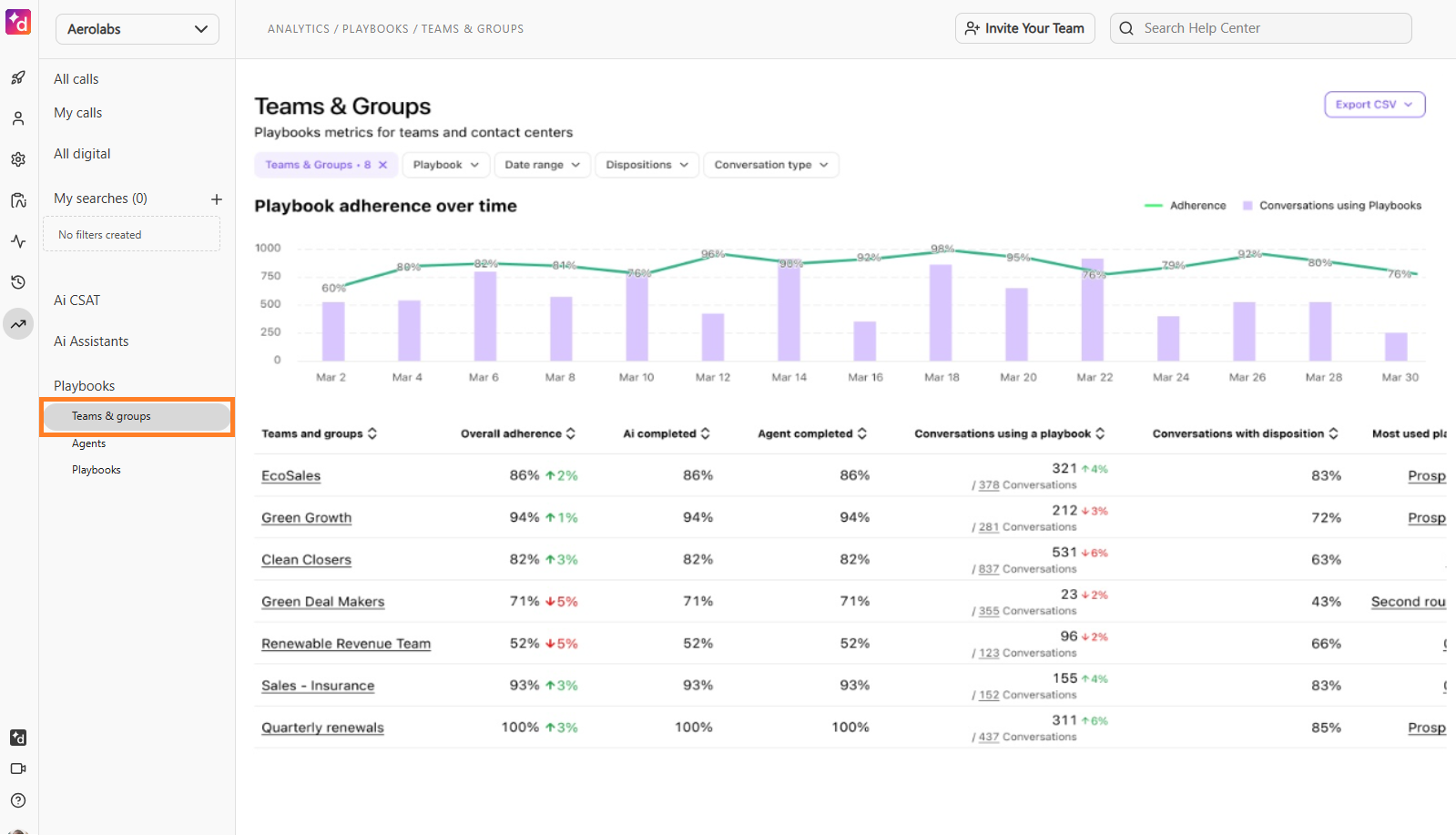Viewport: 1456px width, 835px height.
Task: Open the coaching icon below the gear
Action: pos(18,200)
